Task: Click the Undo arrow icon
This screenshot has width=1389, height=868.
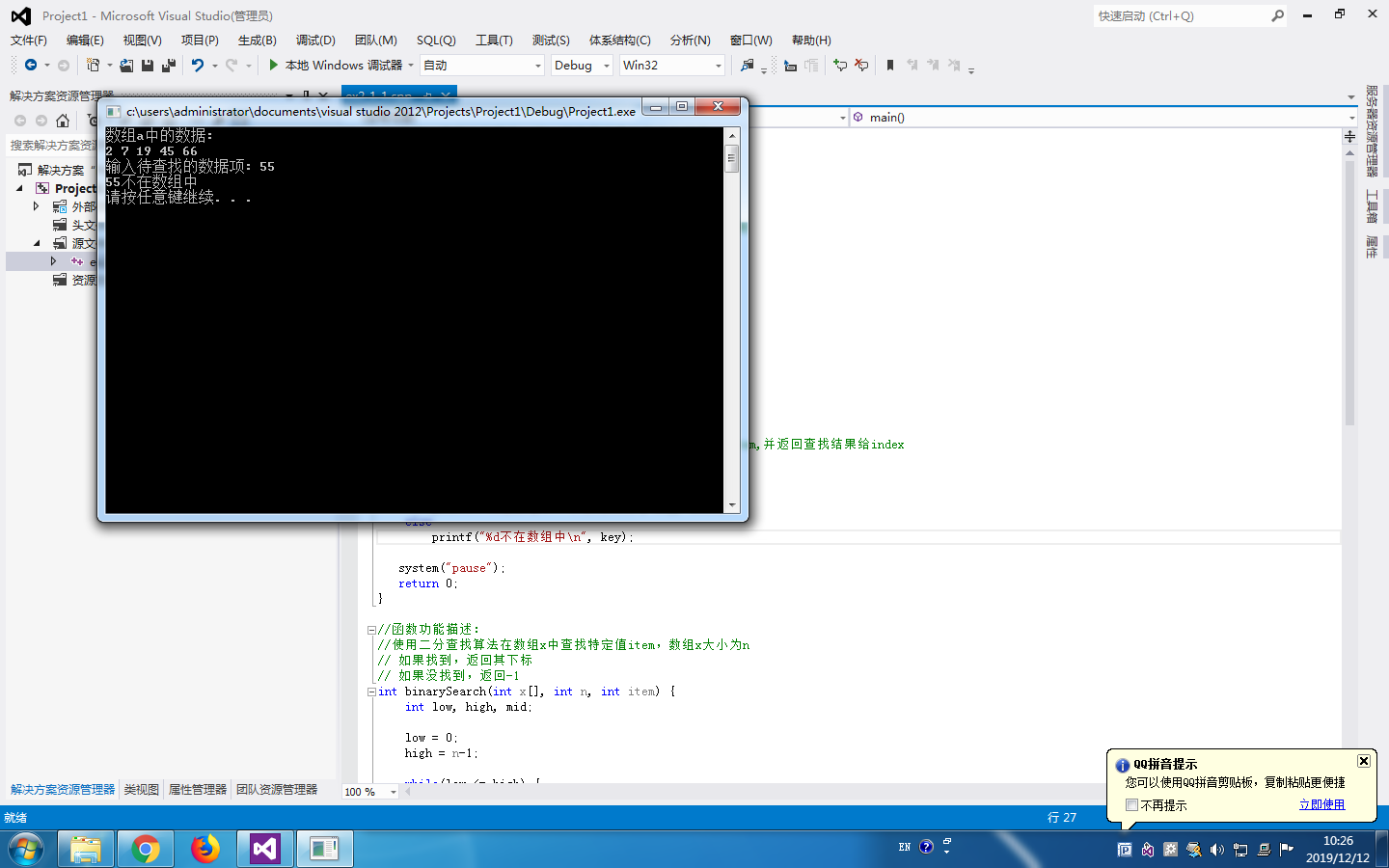Action: coord(198,66)
